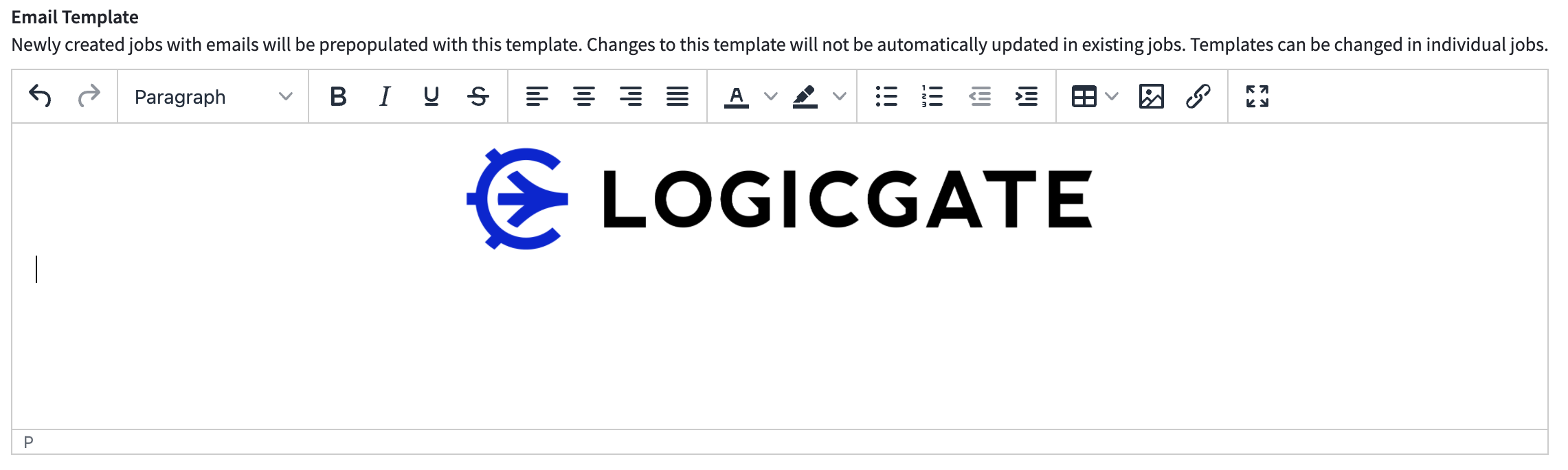This screenshot has height=470, width=1568.
Task: Place cursor in the empty paragraph below logo
Action: pos(779,269)
